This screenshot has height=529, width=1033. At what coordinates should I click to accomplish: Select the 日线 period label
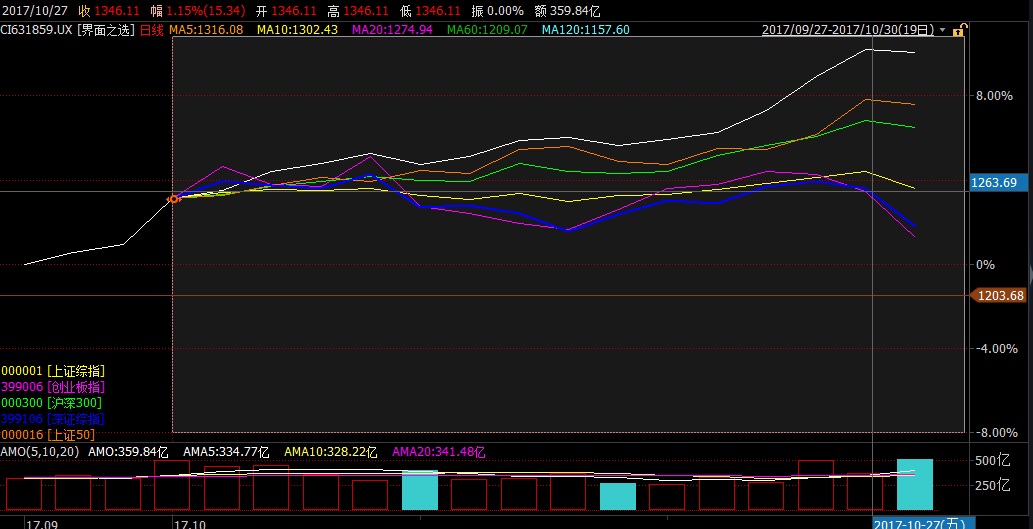pos(150,30)
